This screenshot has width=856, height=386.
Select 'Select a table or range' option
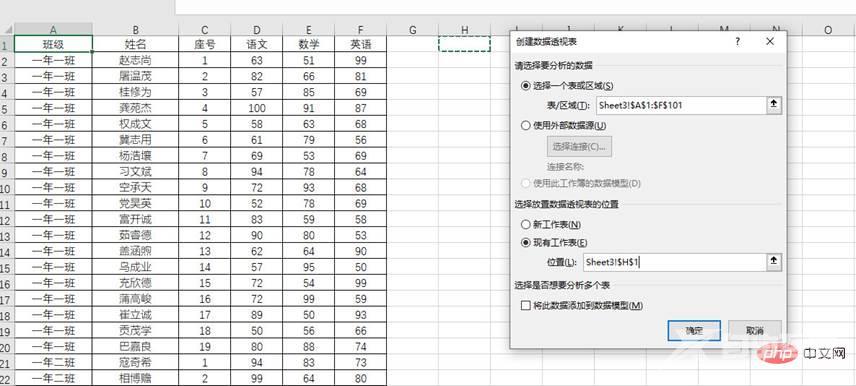pyautogui.click(x=567, y=86)
